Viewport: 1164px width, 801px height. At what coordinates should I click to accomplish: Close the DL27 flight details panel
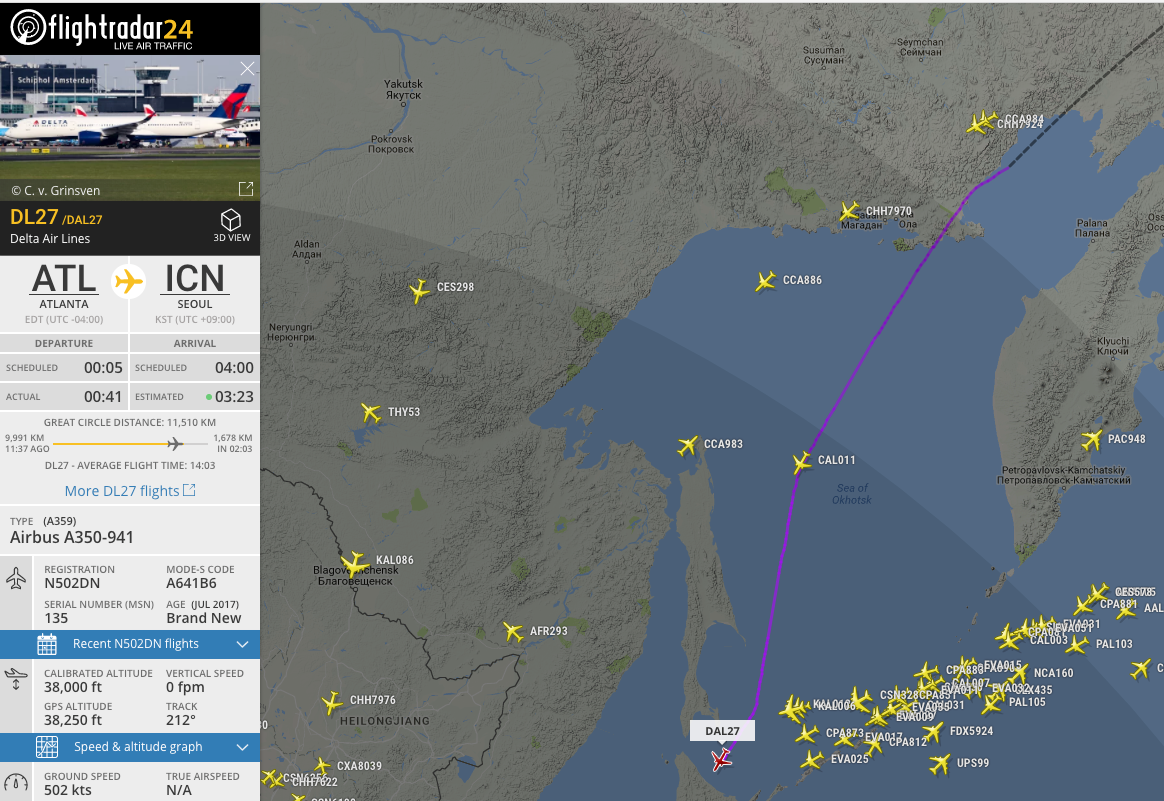pyautogui.click(x=247, y=69)
